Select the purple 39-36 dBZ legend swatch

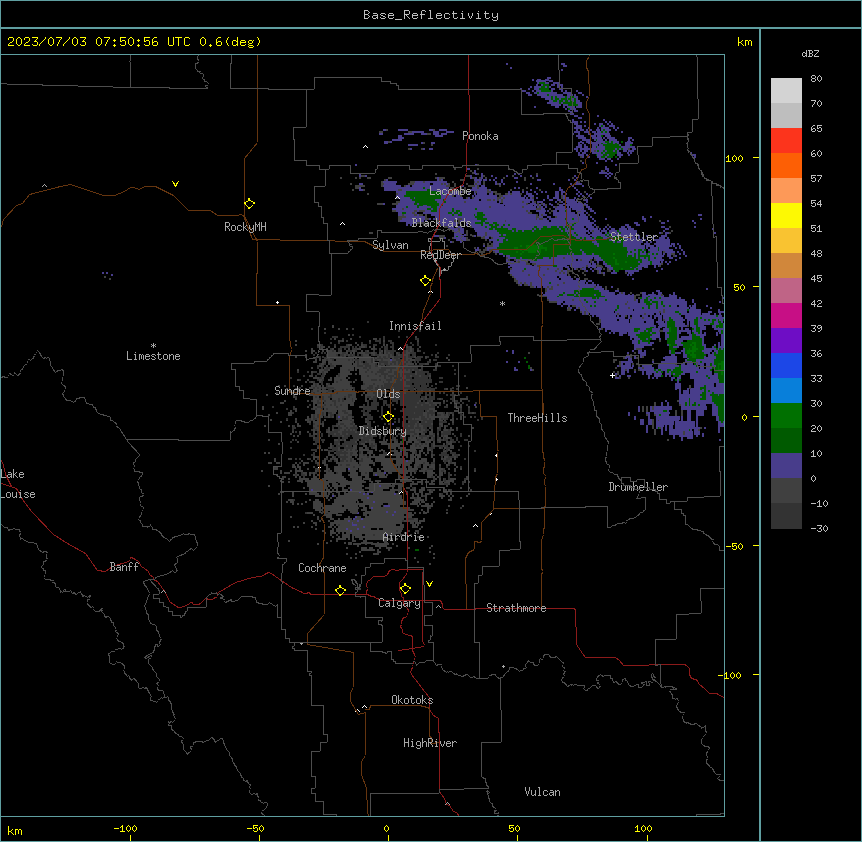[x=786, y=341]
